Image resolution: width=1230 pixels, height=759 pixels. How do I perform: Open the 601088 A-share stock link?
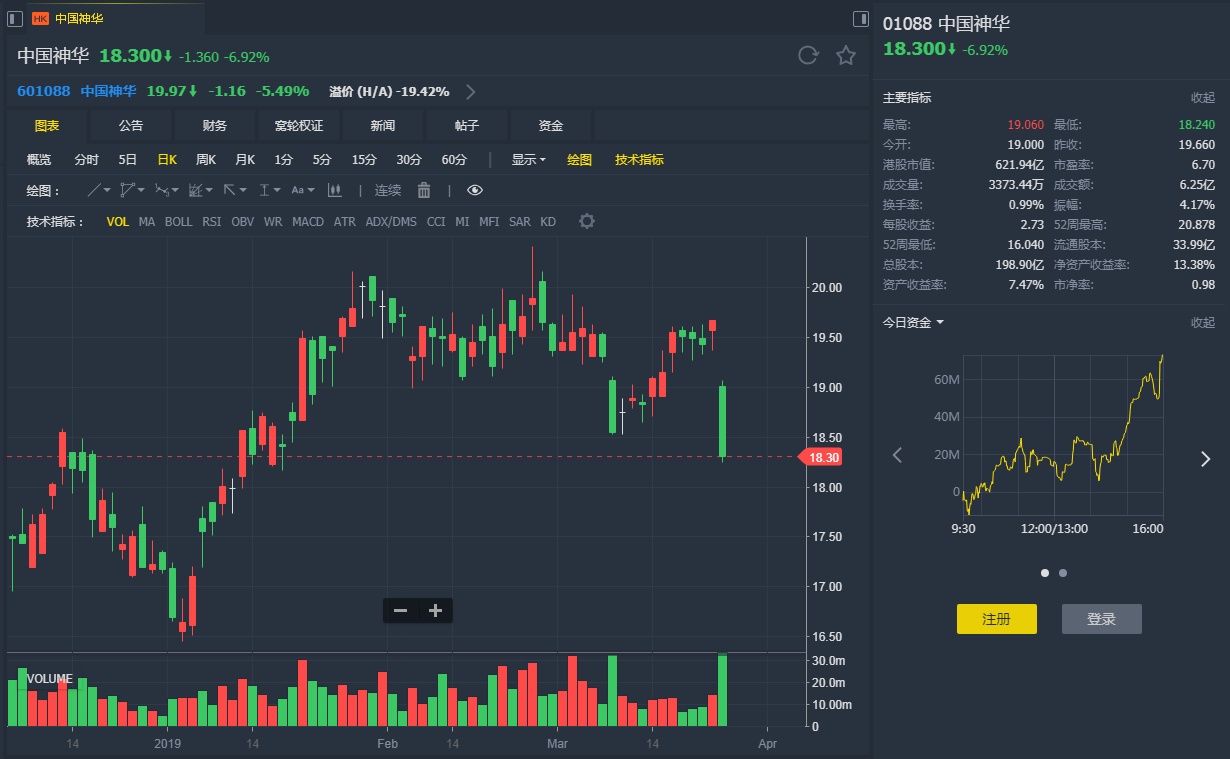44,91
